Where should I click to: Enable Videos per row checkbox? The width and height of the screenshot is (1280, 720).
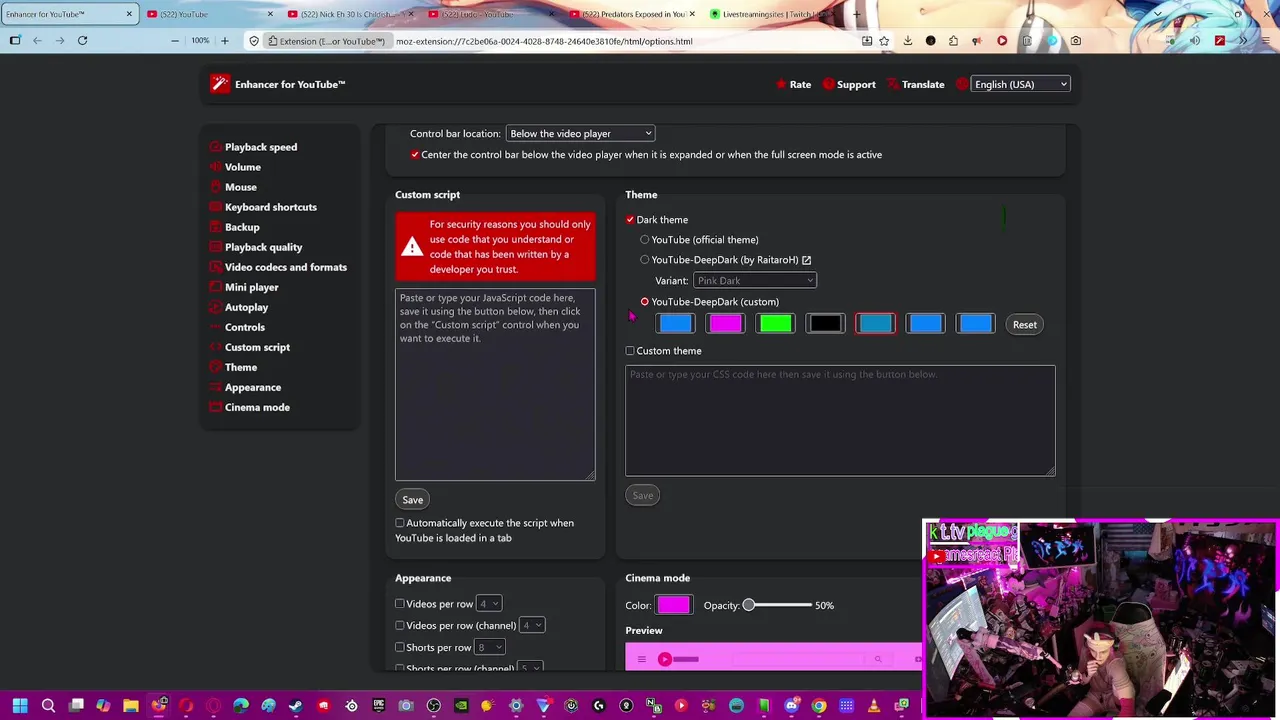pyautogui.click(x=400, y=604)
